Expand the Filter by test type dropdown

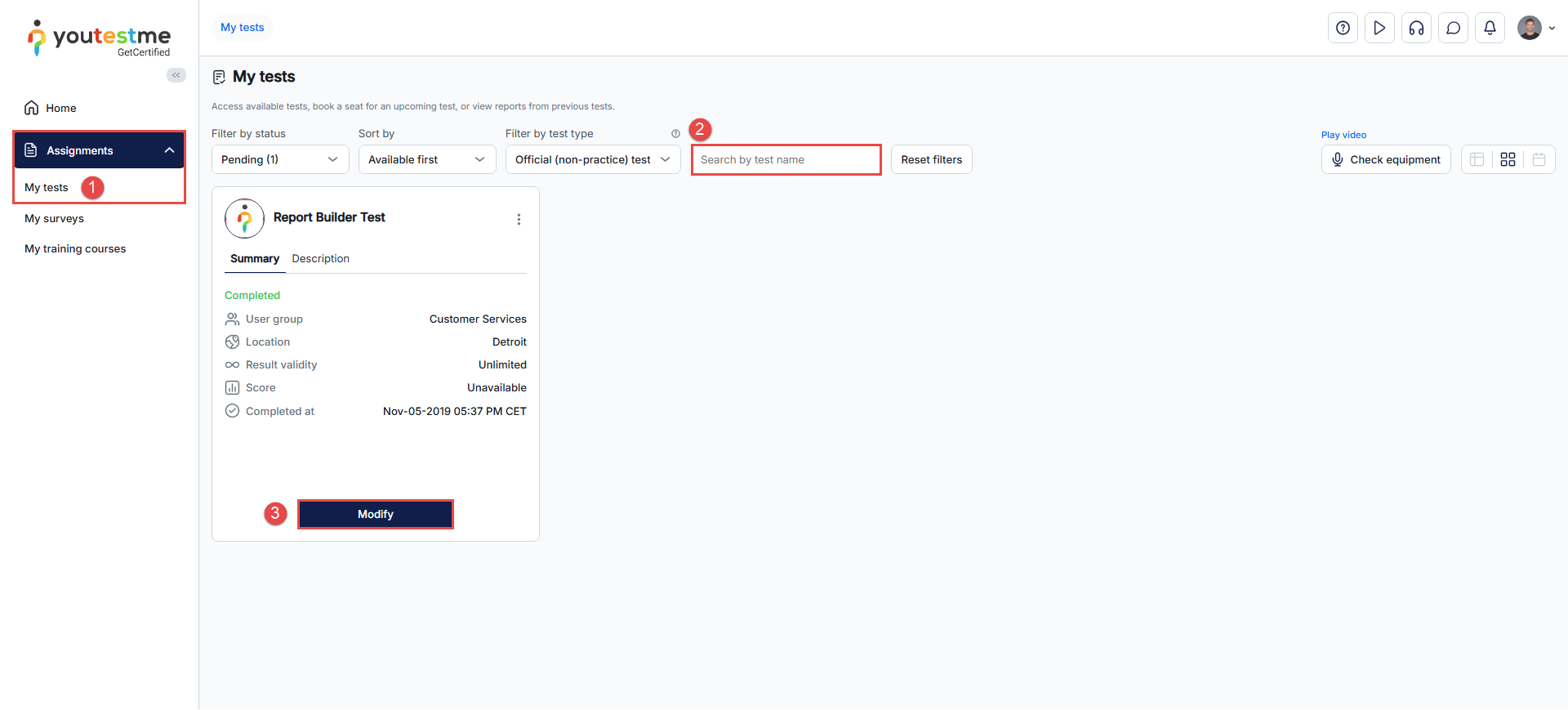(592, 159)
